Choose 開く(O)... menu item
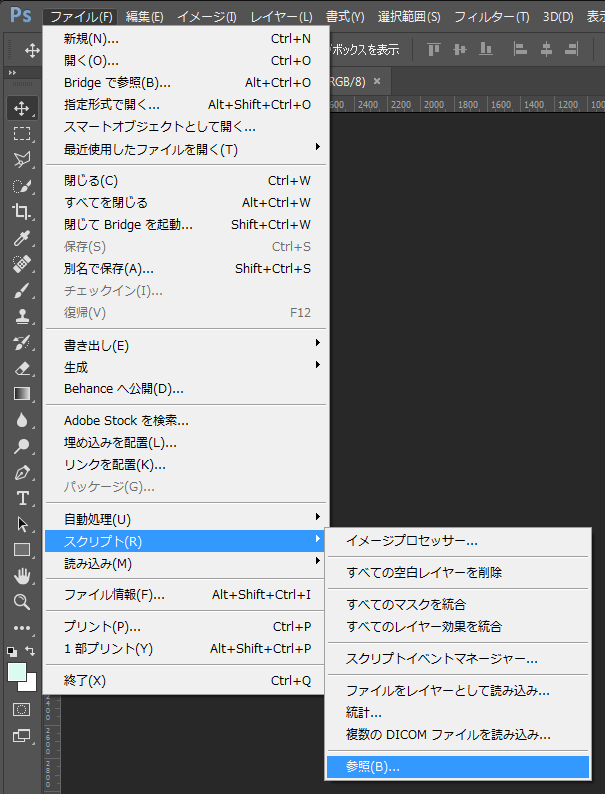The width and height of the screenshot is (605, 794). (x=185, y=60)
